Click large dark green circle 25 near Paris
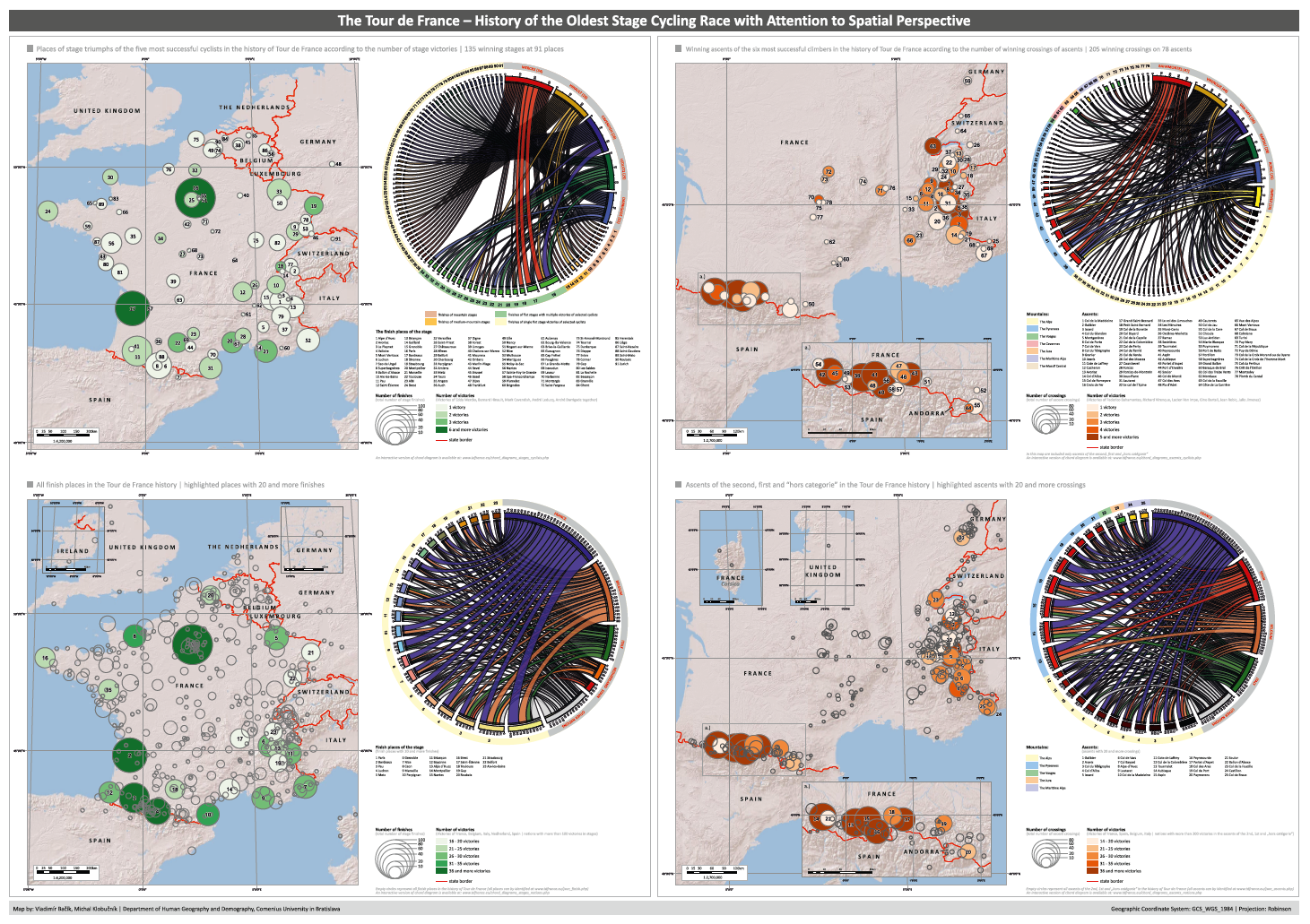This screenshot has height=924, width=1310. 195,198
